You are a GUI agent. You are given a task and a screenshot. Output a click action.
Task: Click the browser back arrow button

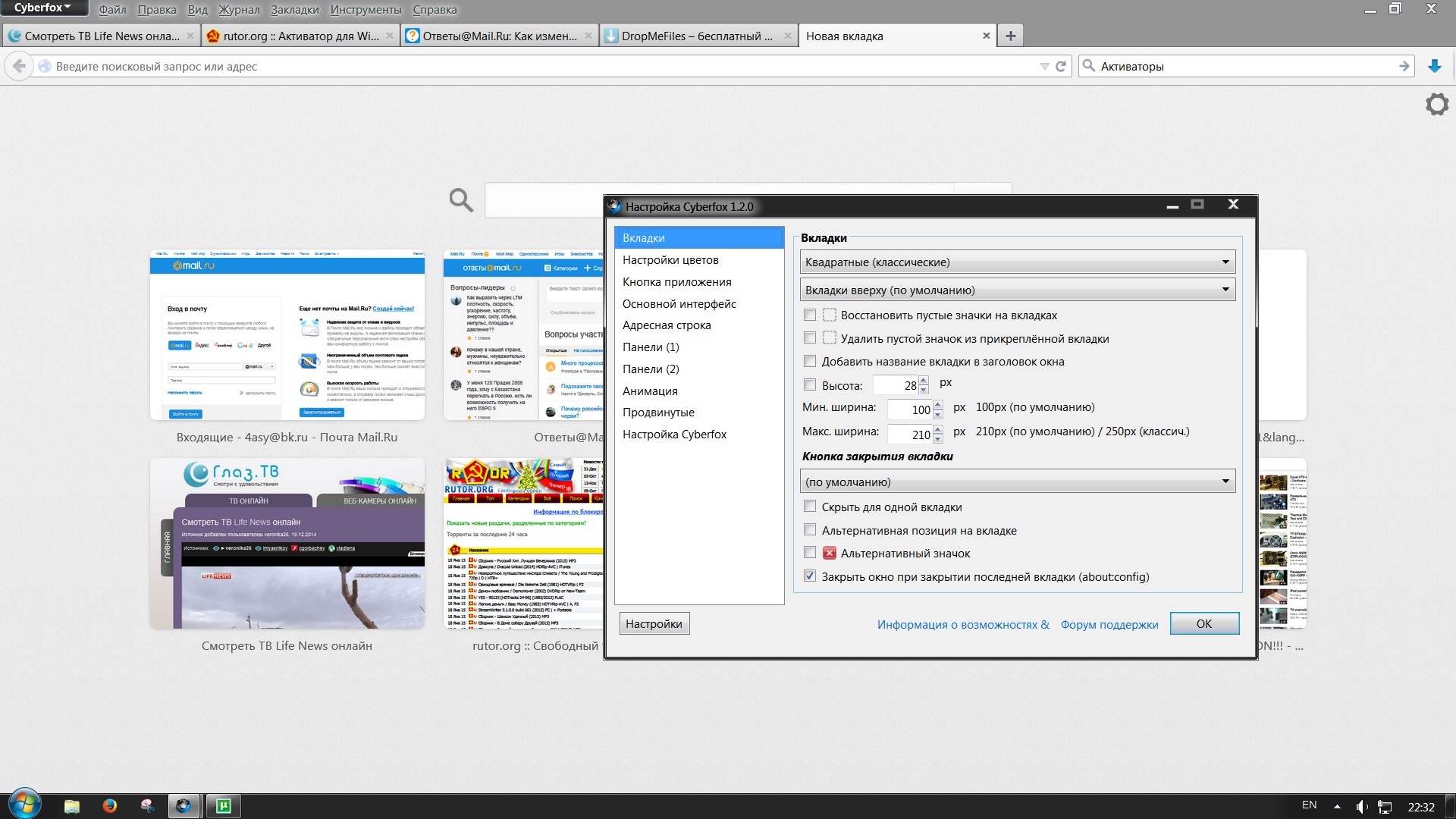pyautogui.click(x=19, y=66)
